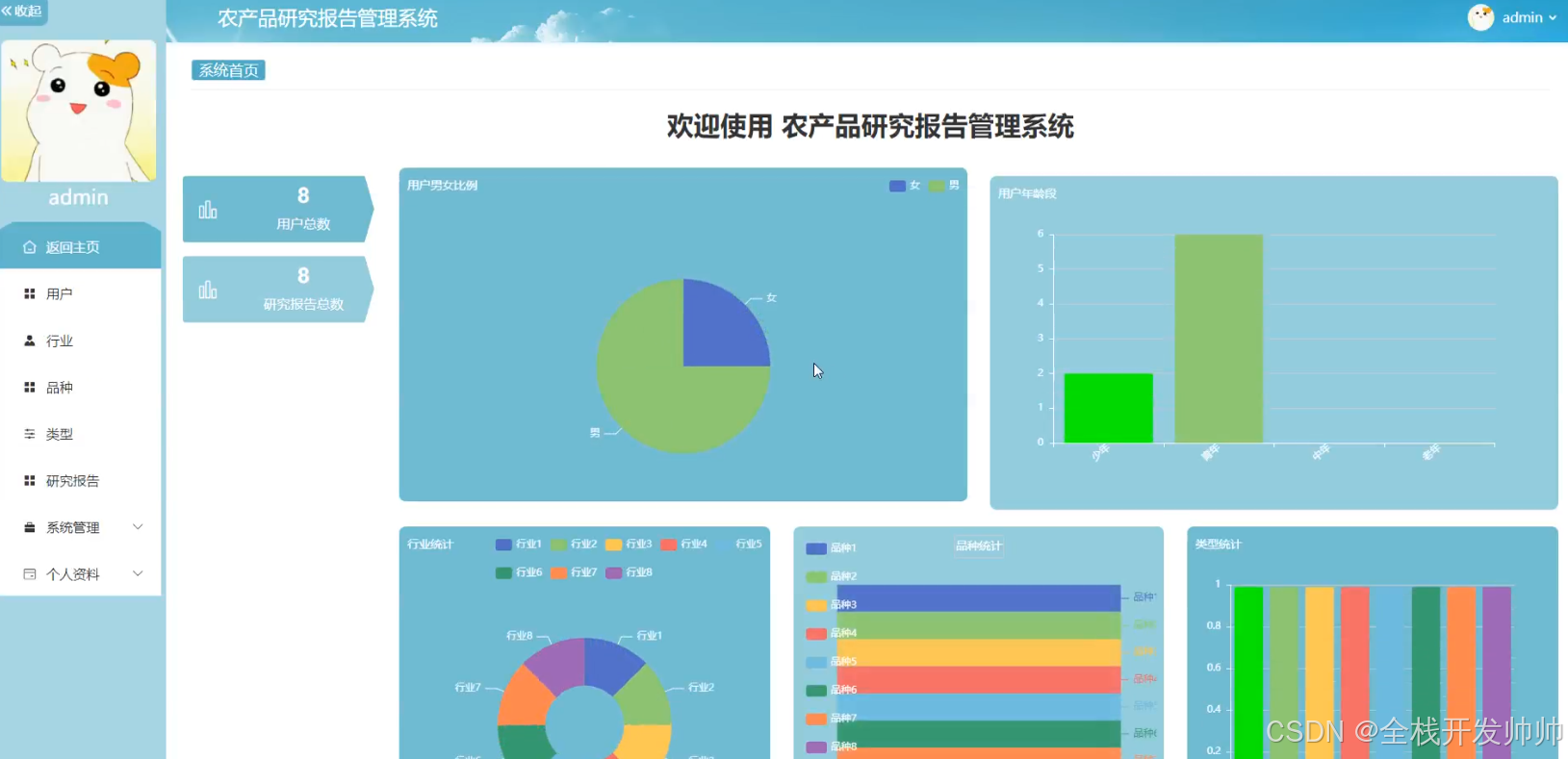
Task: Toggle 品种8 legend in 品种统计
Action: pos(831,746)
